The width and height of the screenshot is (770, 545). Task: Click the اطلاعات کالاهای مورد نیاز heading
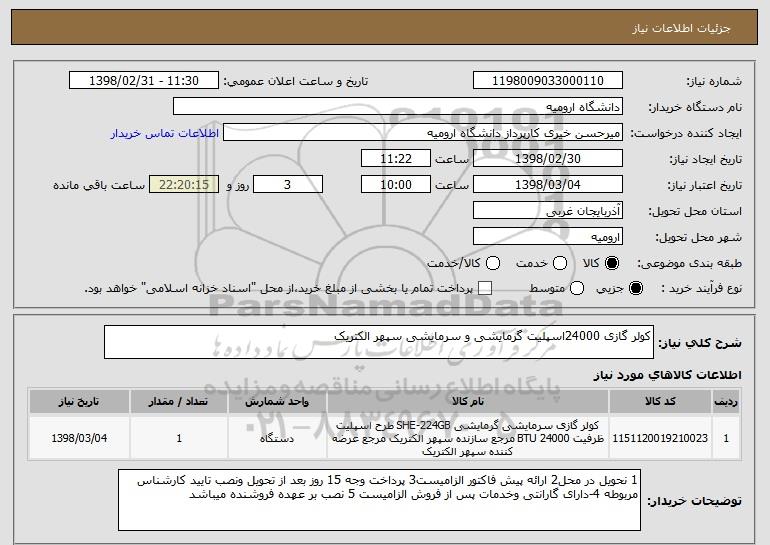coord(667,375)
